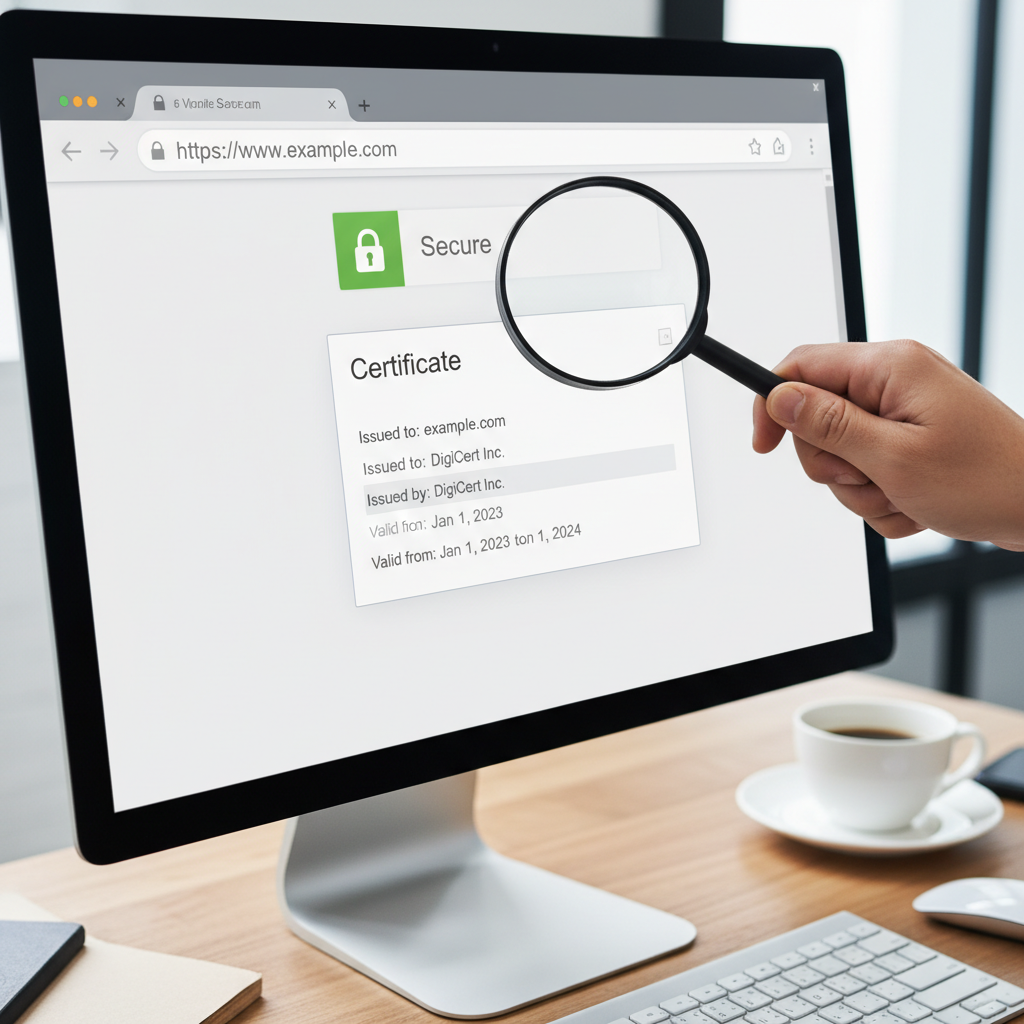This screenshot has width=1024, height=1024.
Task: Click the back navigation arrow
Action: (x=71, y=150)
